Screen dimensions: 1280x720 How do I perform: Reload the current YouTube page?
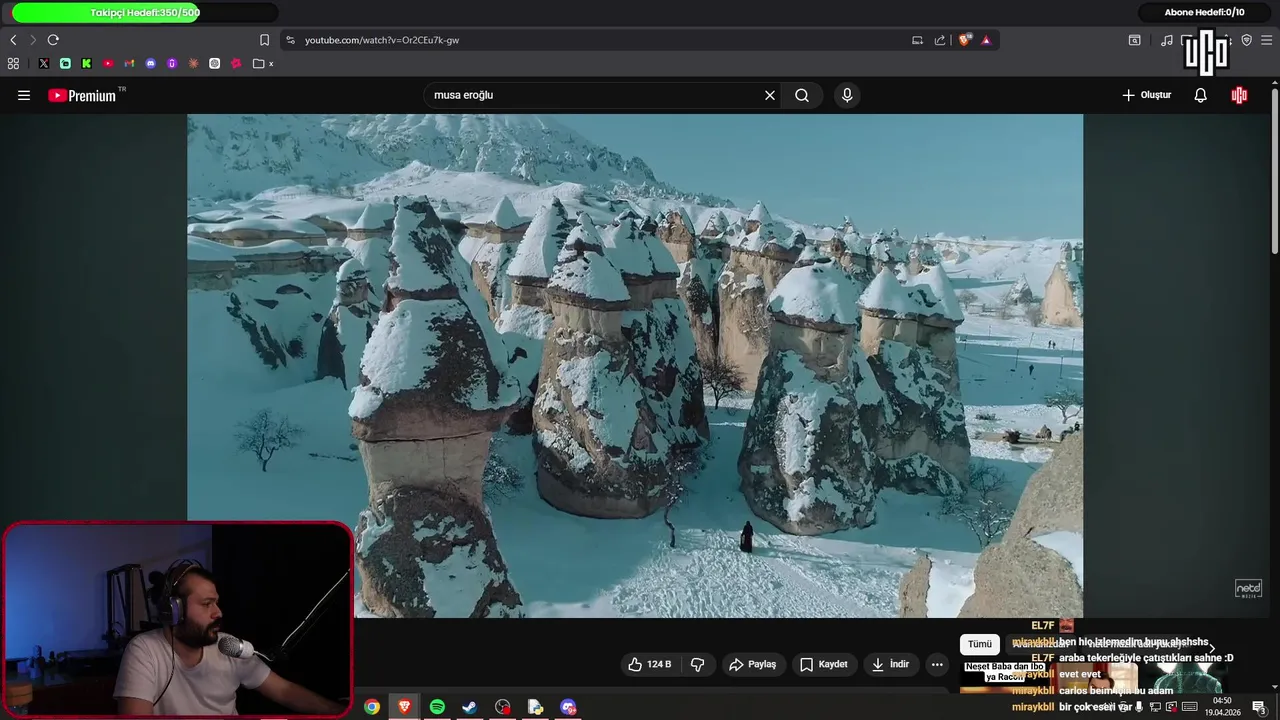click(x=53, y=40)
